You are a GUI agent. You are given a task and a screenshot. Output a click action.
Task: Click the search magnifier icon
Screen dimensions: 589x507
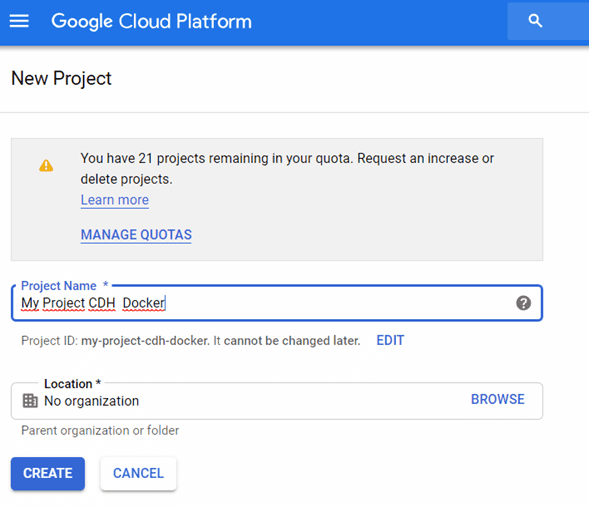click(x=535, y=21)
